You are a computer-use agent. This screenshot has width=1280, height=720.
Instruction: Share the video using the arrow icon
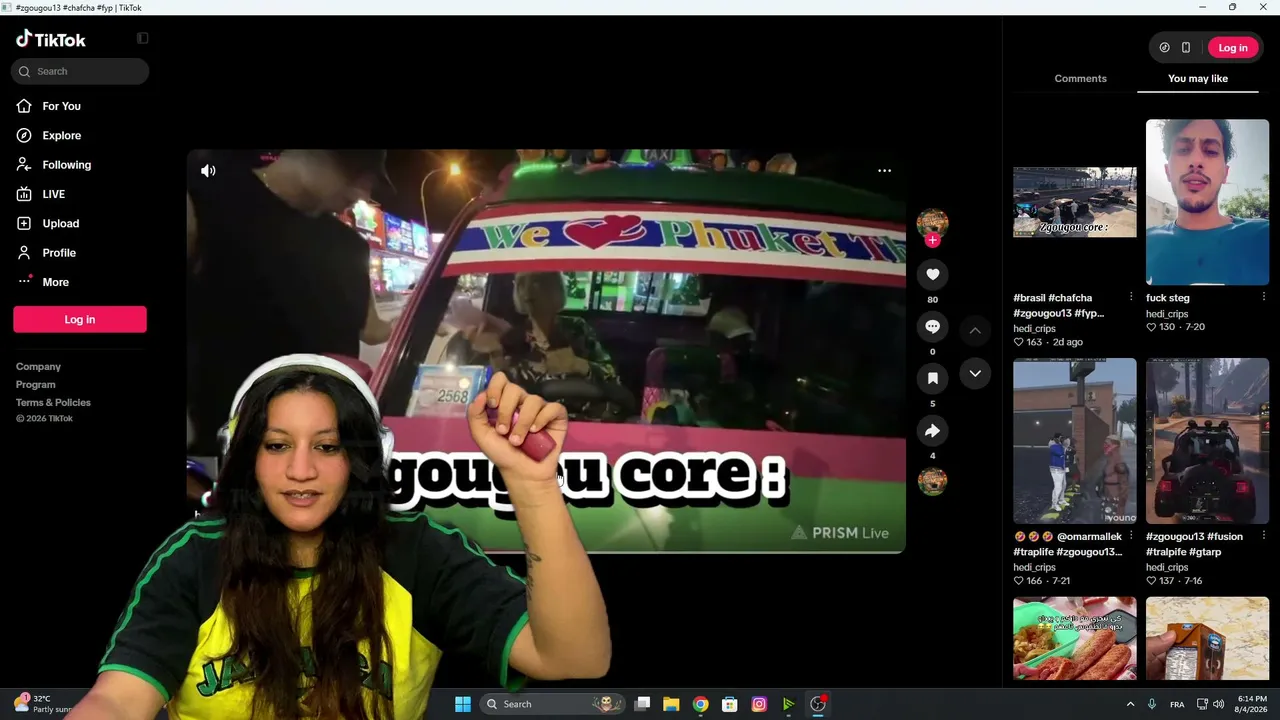(932, 431)
